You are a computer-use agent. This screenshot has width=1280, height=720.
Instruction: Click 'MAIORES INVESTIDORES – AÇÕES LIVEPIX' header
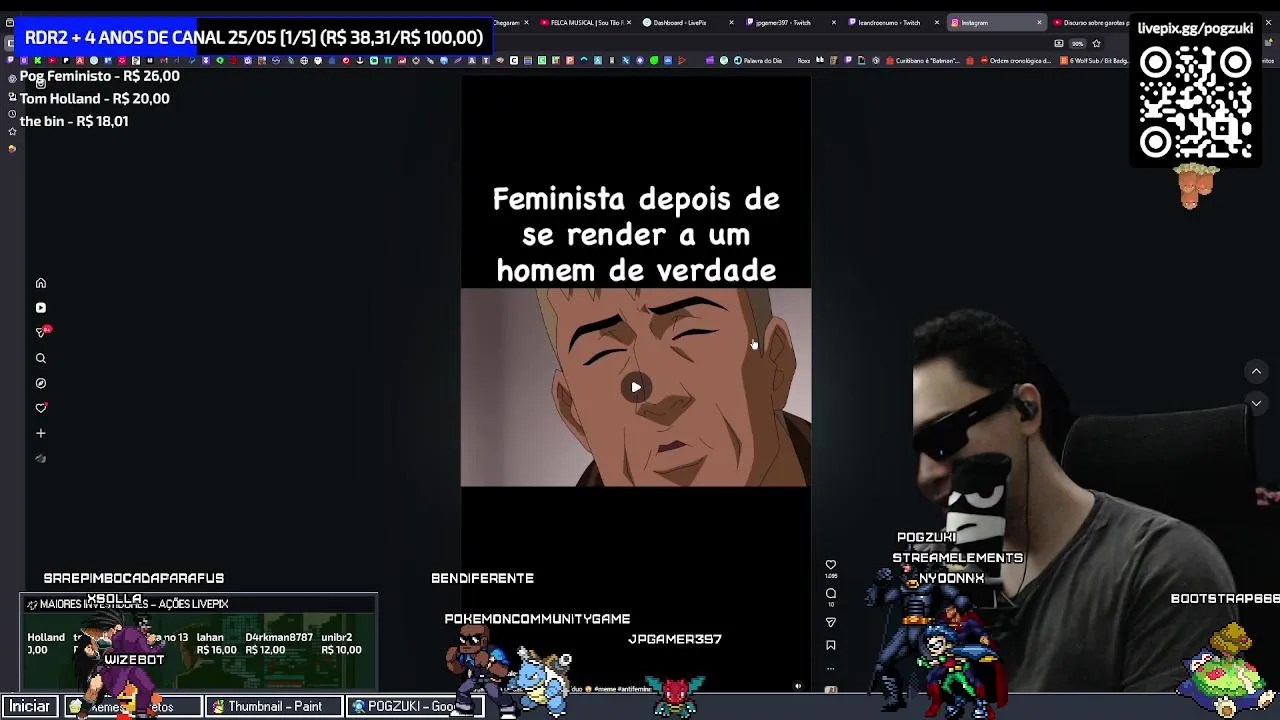(134, 604)
